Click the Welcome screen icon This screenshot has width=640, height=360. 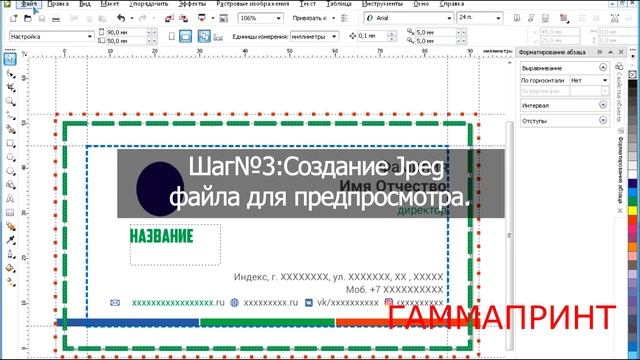[223, 18]
